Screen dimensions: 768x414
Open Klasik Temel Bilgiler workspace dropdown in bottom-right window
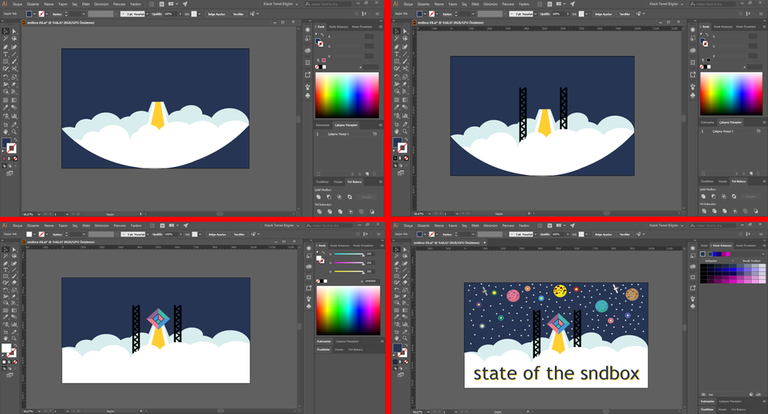[x=666, y=225]
